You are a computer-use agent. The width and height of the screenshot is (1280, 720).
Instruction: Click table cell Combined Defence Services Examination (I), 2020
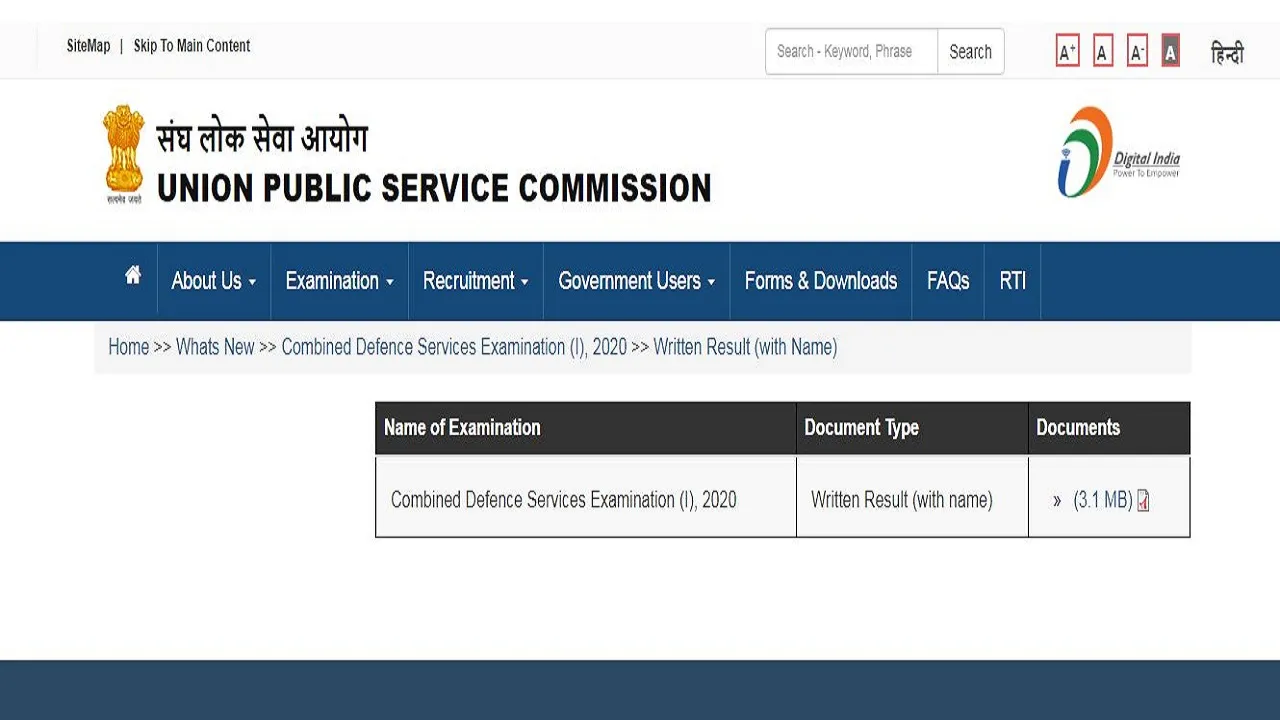coord(586,498)
